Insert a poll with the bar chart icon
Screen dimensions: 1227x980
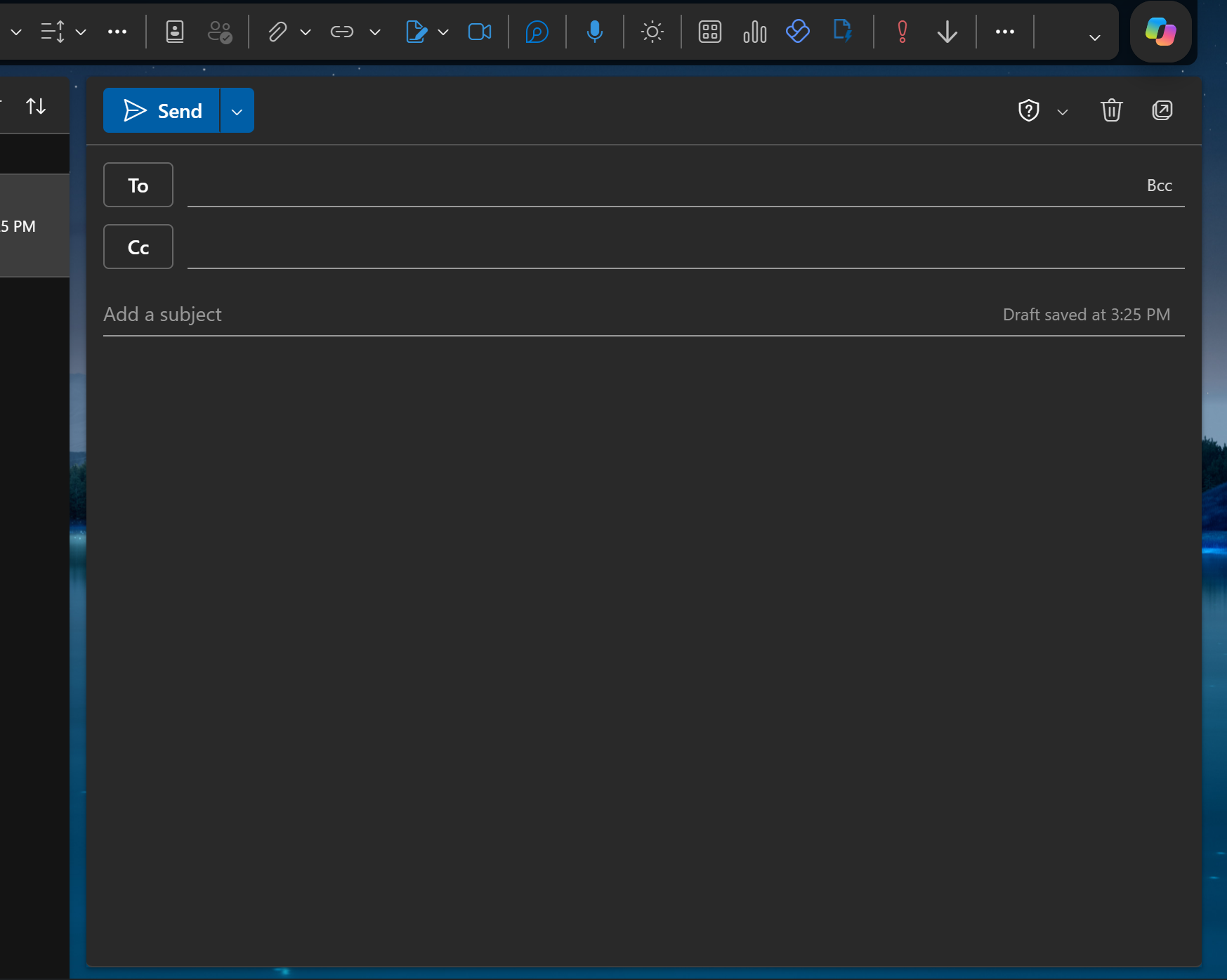[x=755, y=32]
